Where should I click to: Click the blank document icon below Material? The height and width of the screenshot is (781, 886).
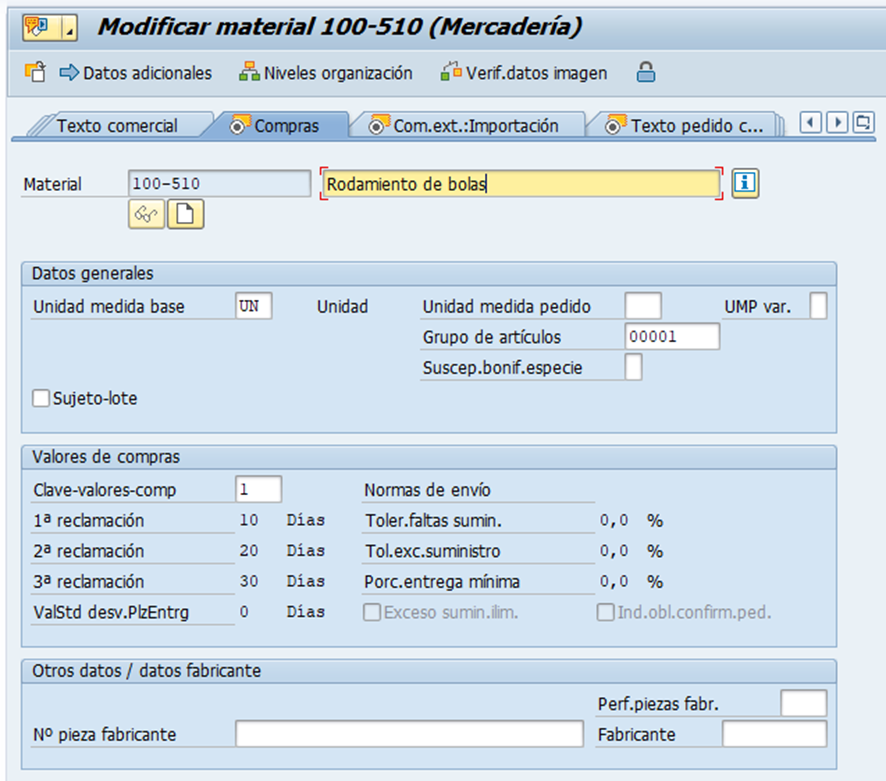[185, 214]
